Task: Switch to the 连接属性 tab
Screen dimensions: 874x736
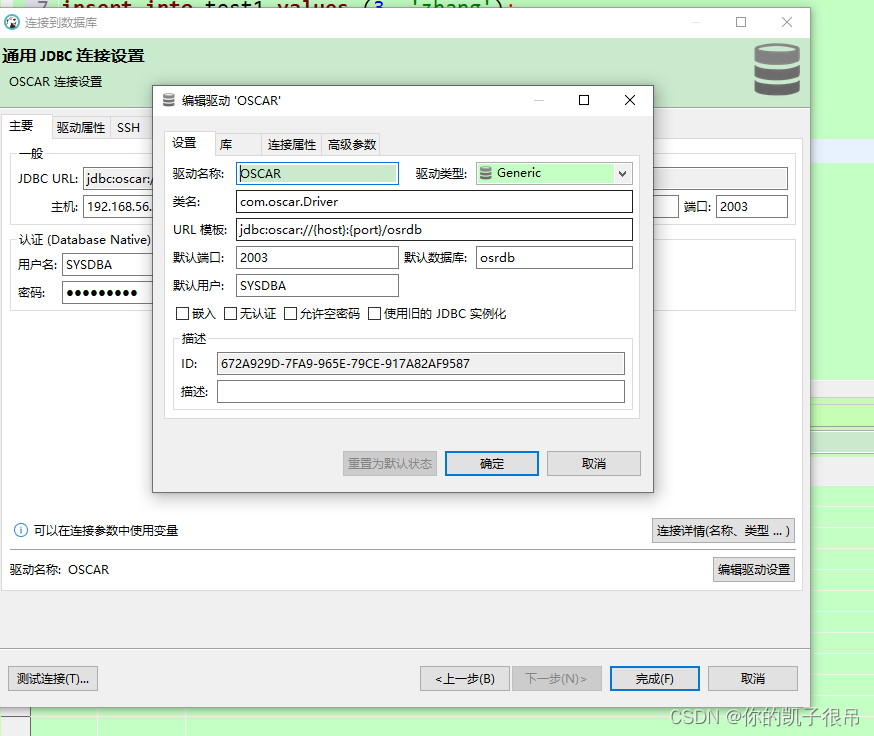Action: click(x=289, y=143)
